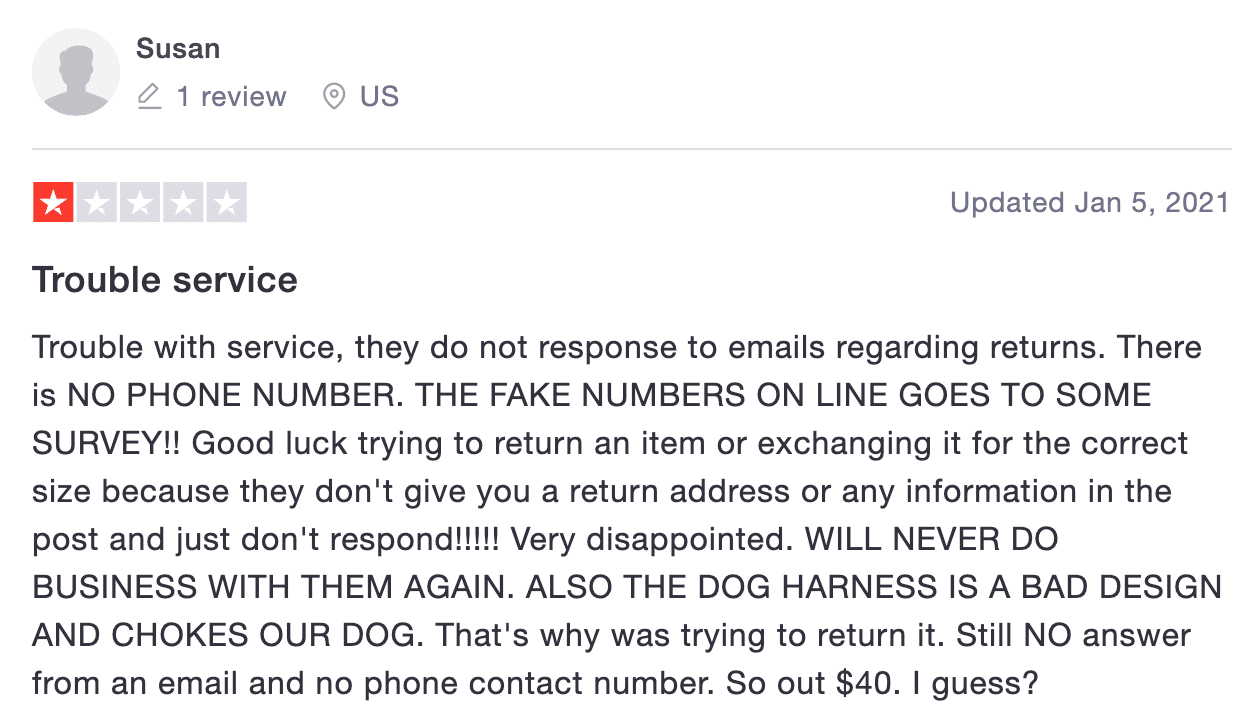Click the fifth grey rating star
Viewport: 1242px width, 726px height.
tap(226, 203)
